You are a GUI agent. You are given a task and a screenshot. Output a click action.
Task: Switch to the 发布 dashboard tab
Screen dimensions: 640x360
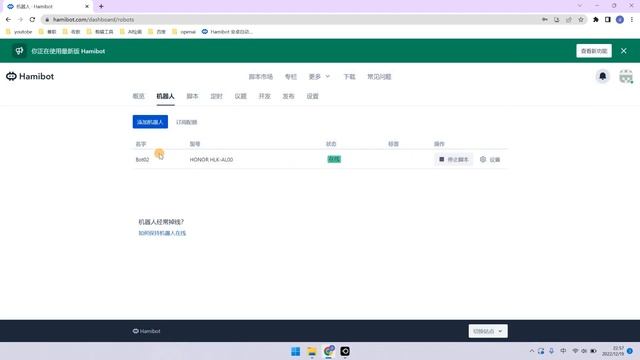pos(288,96)
